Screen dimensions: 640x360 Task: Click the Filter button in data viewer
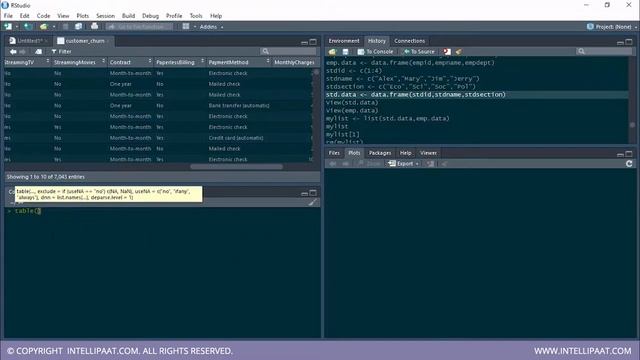point(61,51)
